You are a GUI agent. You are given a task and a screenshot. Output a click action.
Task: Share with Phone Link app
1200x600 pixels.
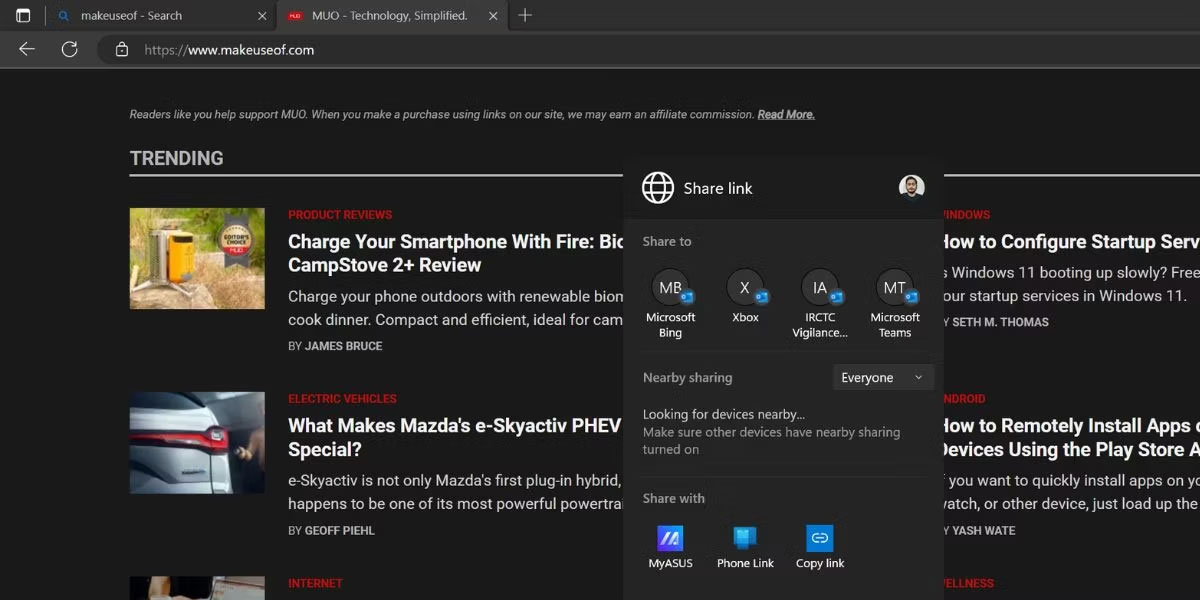(x=745, y=548)
